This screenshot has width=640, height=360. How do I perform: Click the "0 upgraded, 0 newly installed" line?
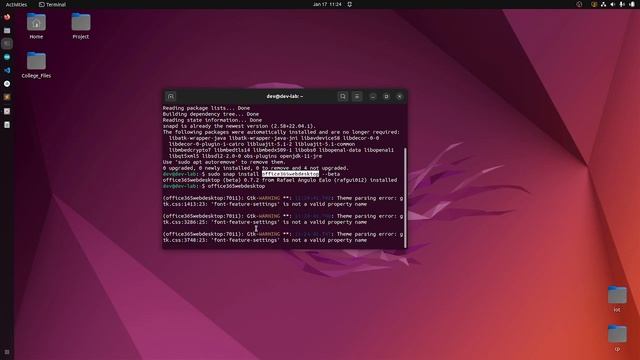[256, 168]
